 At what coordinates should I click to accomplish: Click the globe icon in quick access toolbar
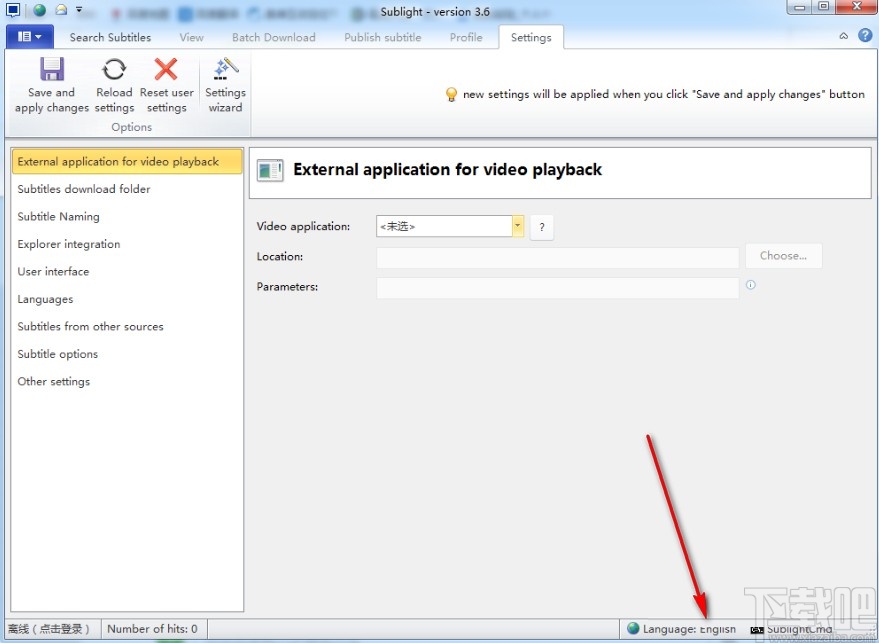pos(40,10)
